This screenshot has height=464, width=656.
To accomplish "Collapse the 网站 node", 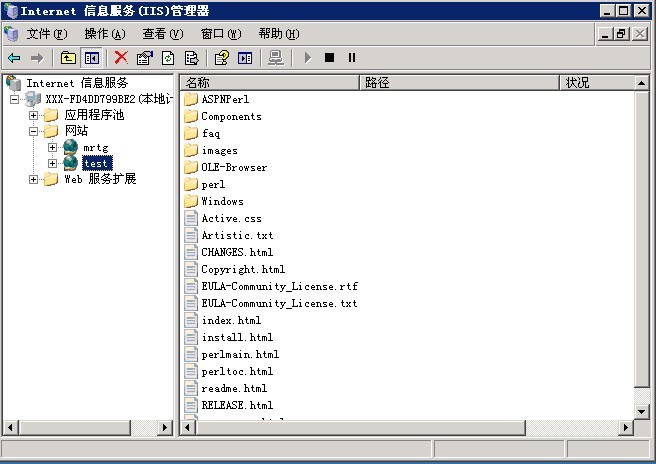I will [33, 131].
